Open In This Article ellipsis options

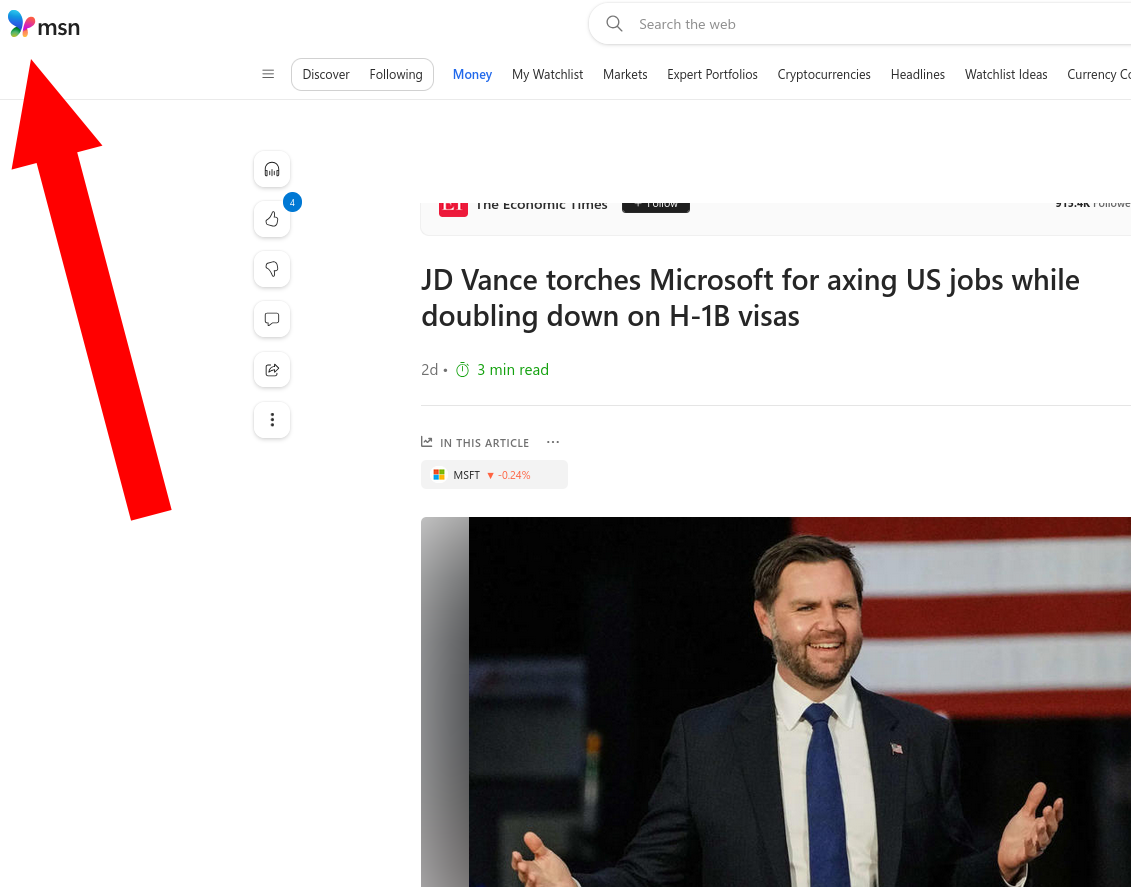pyautogui.click(x=553, y=442)
